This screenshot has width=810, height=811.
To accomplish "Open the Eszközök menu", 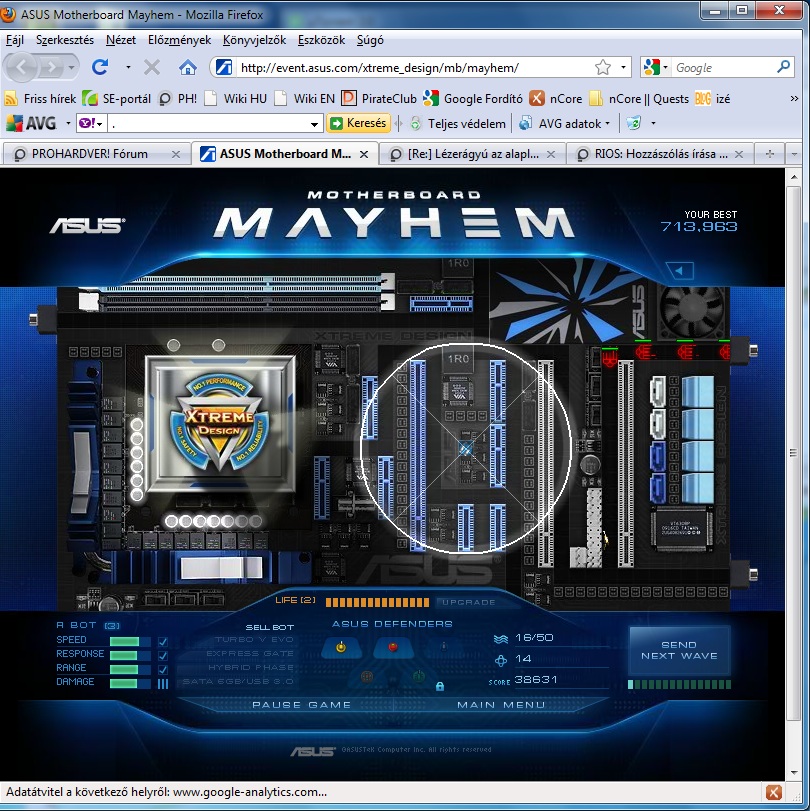I will click(321, 40).
